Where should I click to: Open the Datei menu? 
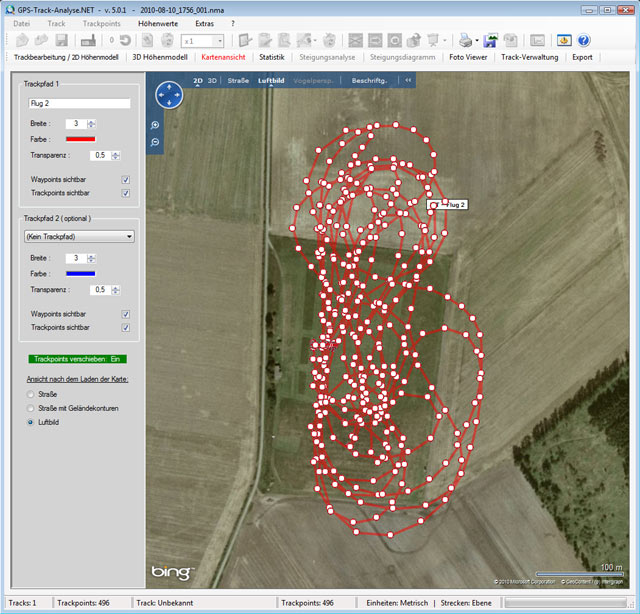tap(22, 24)
